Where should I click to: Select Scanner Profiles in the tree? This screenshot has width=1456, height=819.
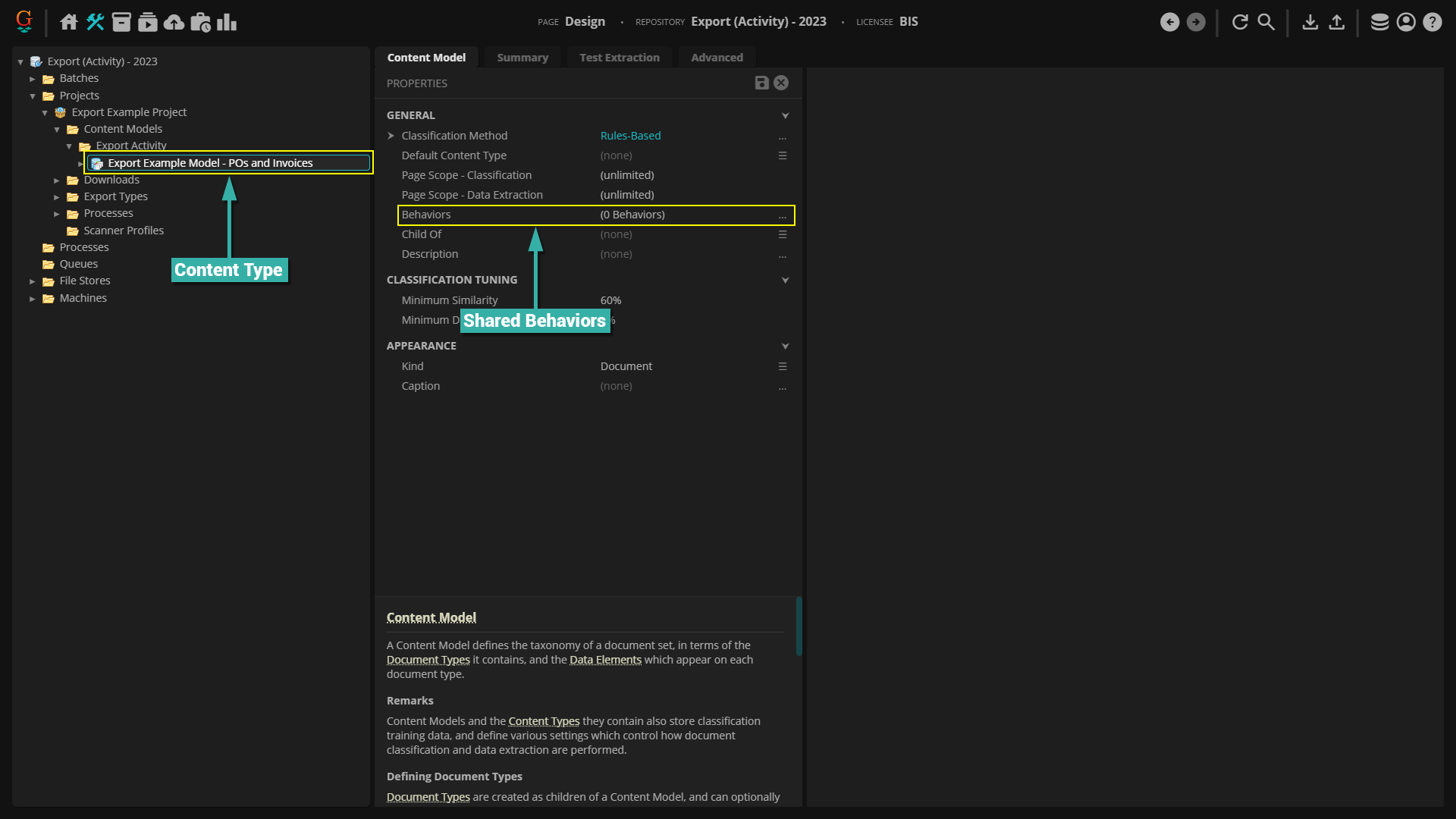[x=124, y=231]
